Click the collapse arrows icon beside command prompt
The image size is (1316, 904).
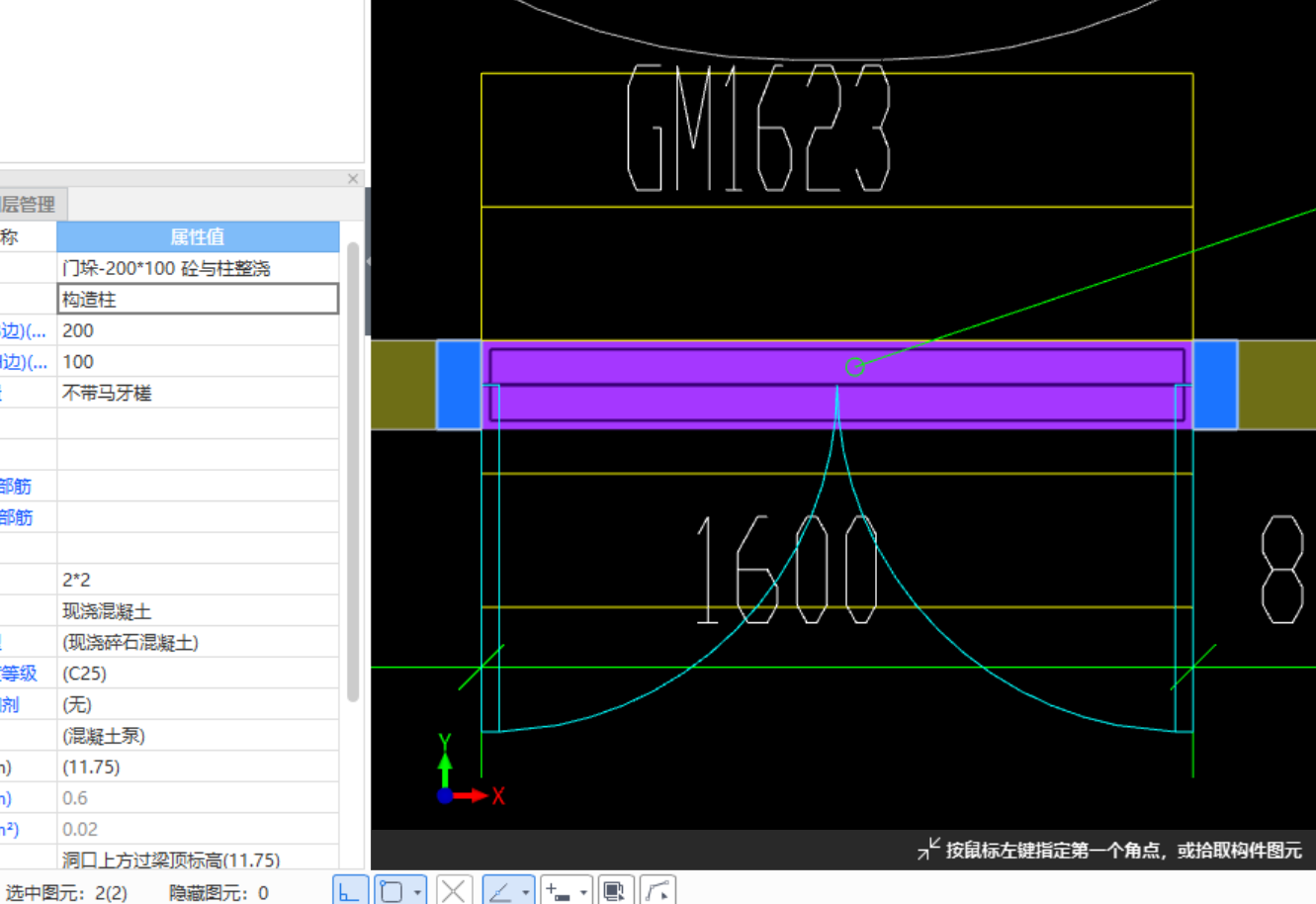pyautogui.click(x=928, y=849)
